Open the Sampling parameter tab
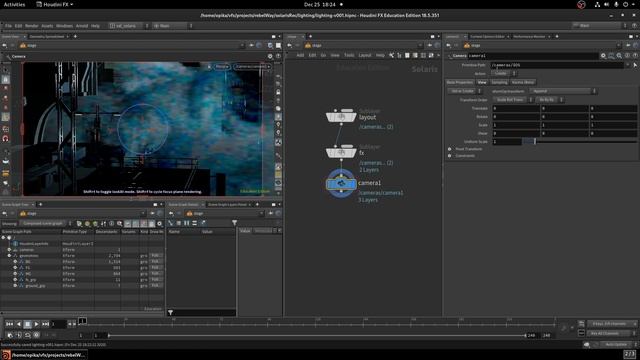 (x=499, y=82)
